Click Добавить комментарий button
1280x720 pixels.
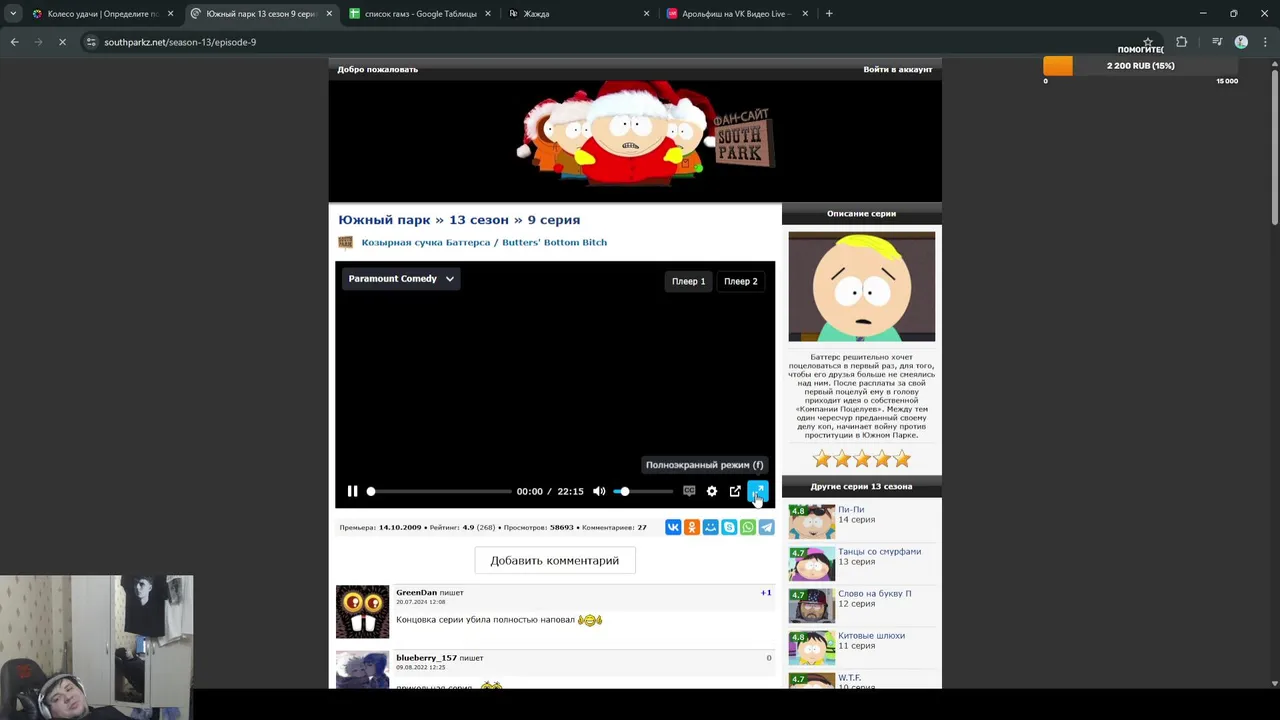click(555, 561)
